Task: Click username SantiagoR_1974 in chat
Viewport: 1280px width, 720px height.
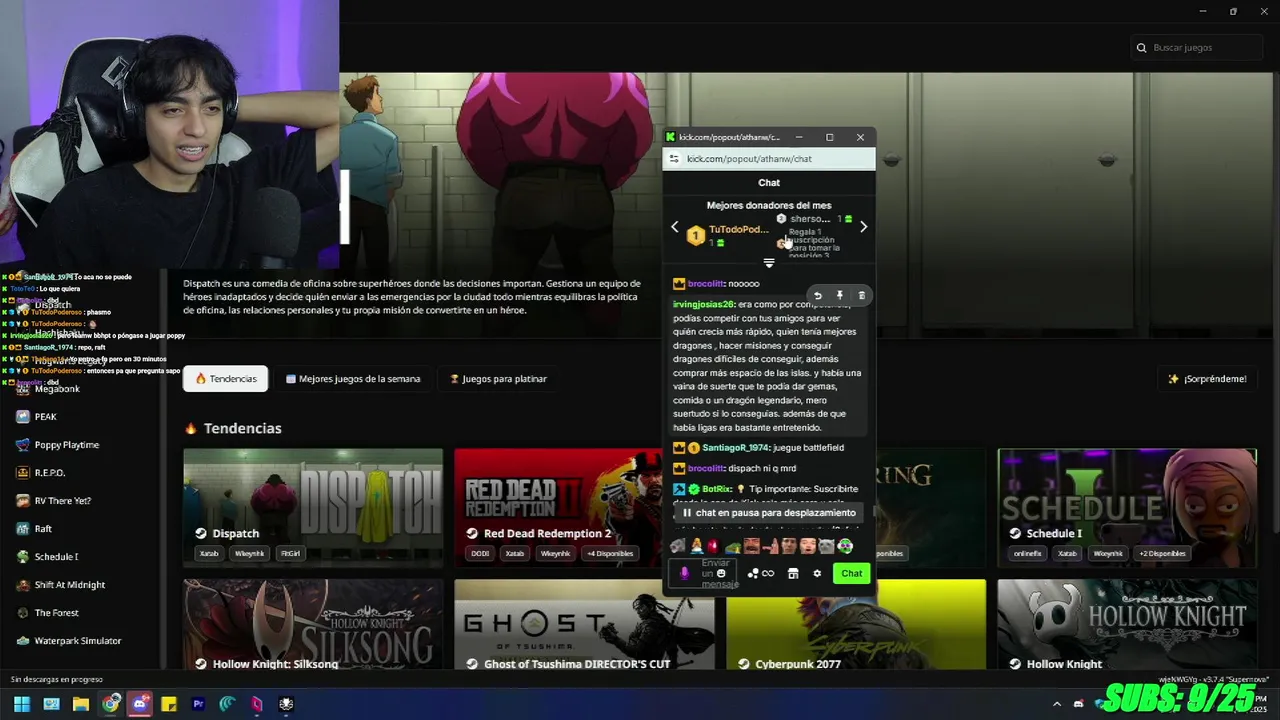Action: click(735, 448)
